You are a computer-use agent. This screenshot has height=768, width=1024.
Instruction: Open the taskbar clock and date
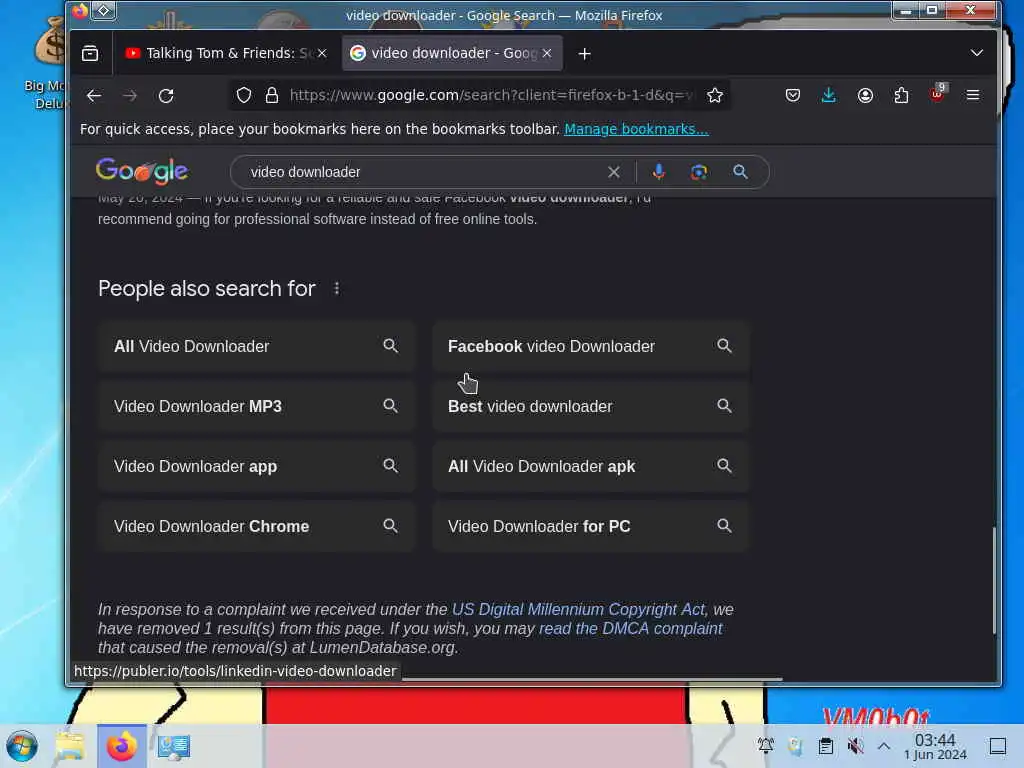click(x=935, y=746)
